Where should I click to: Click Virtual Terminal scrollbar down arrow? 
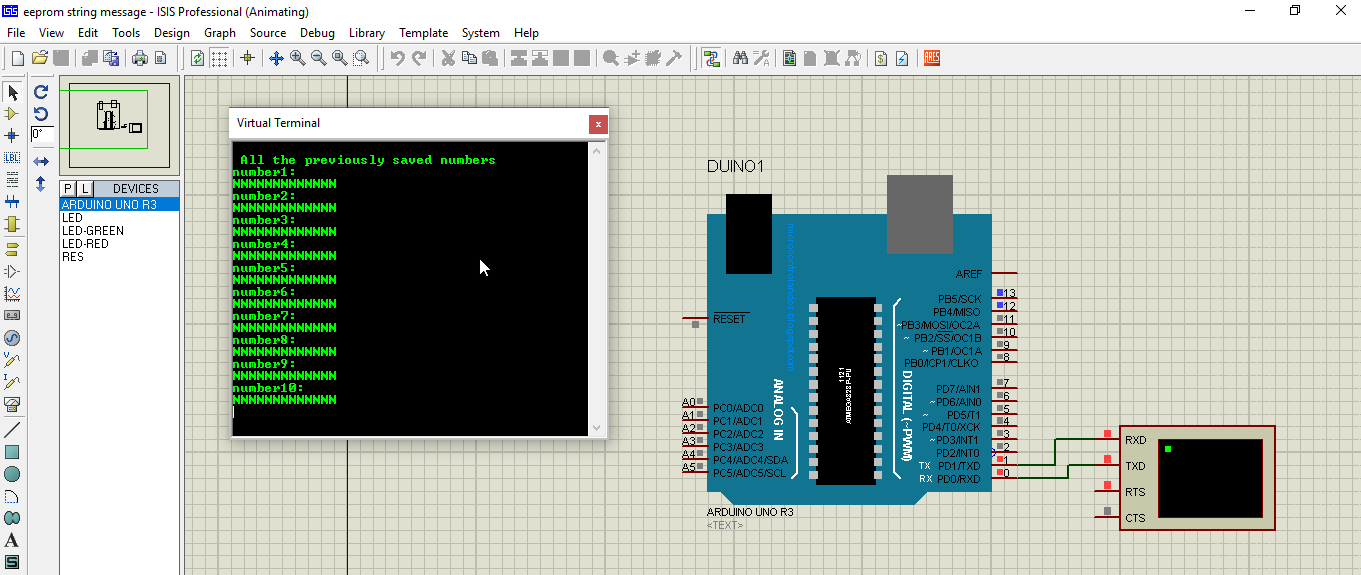pos(598,428)
